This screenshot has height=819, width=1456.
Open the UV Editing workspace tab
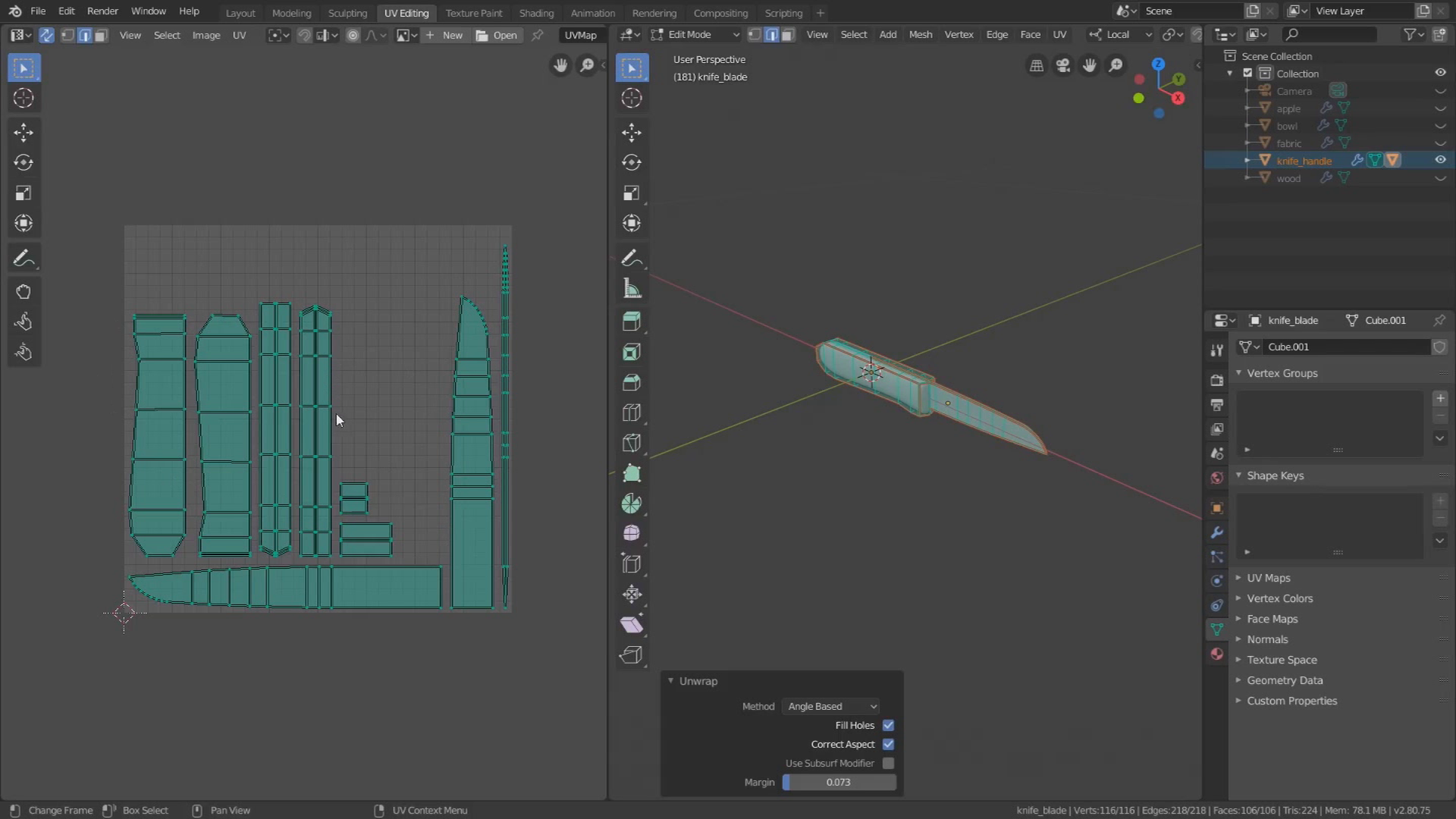pyautogui.click(x=406, y=13)
